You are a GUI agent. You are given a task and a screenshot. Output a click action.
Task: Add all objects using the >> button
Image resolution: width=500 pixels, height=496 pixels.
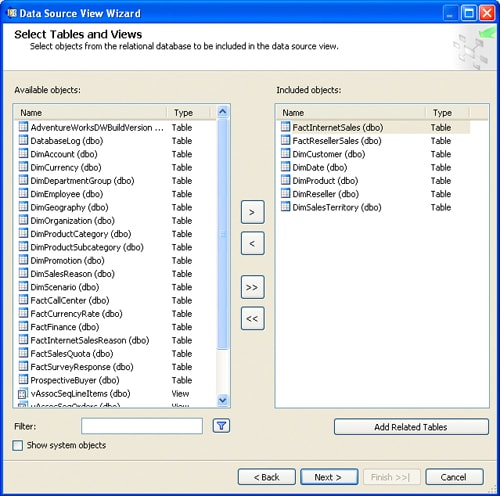(x=253, y=287)
